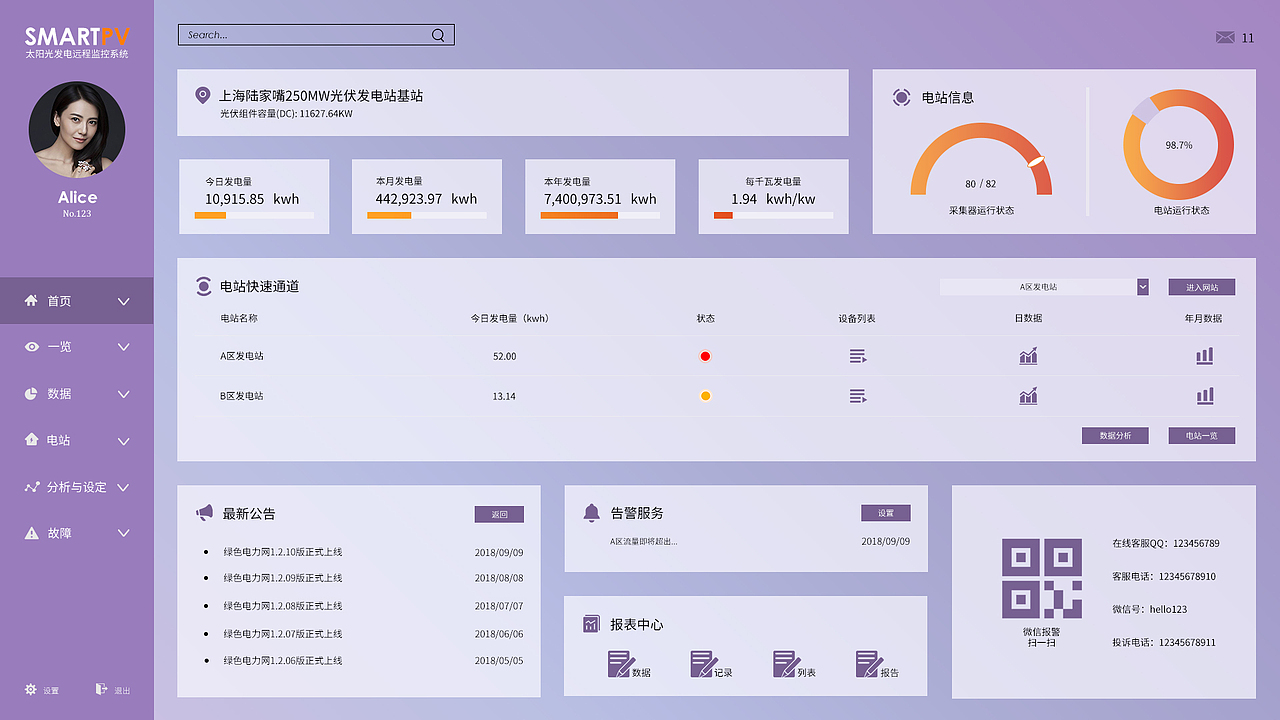Click the 返回 button in 最新公告
Screen dimensions: 1280x720
pyautogui.click(x=498, y=514)
